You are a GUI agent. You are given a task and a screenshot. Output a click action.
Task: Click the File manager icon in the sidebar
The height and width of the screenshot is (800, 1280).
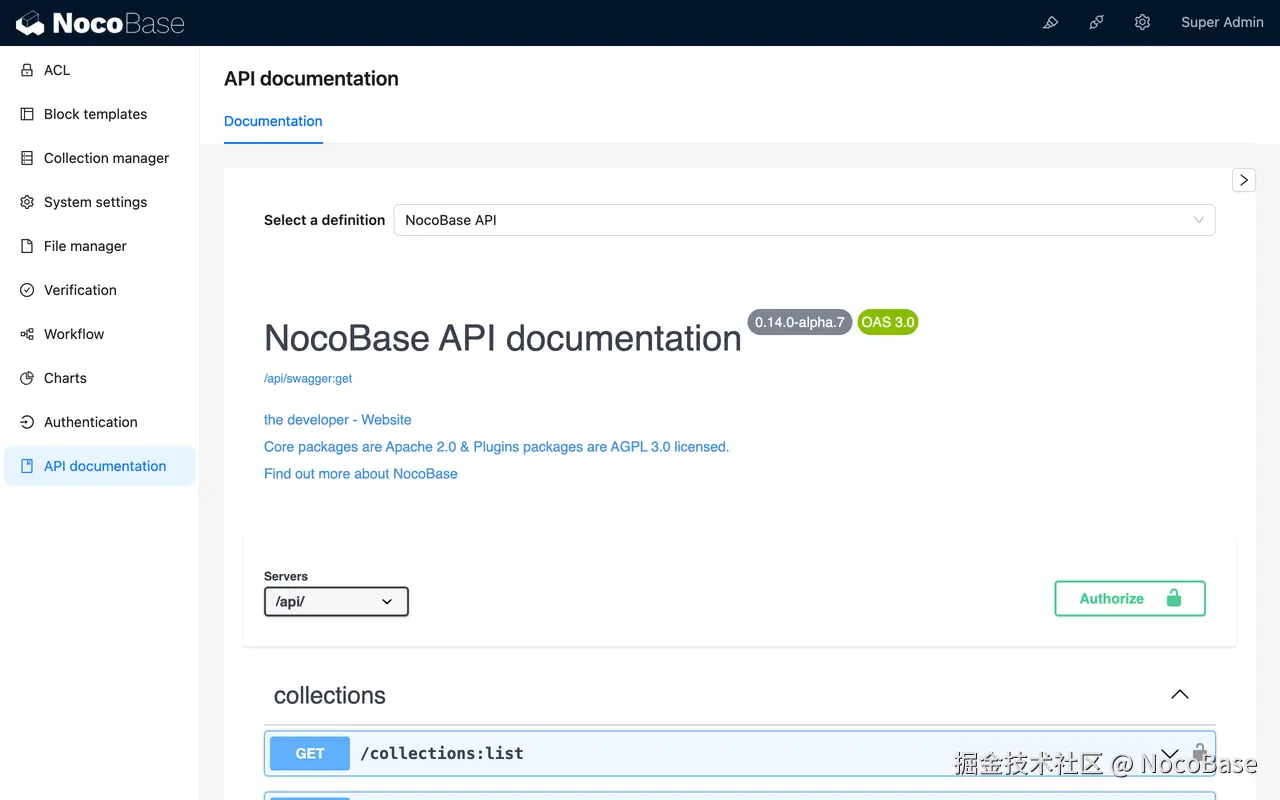(24, 246)
